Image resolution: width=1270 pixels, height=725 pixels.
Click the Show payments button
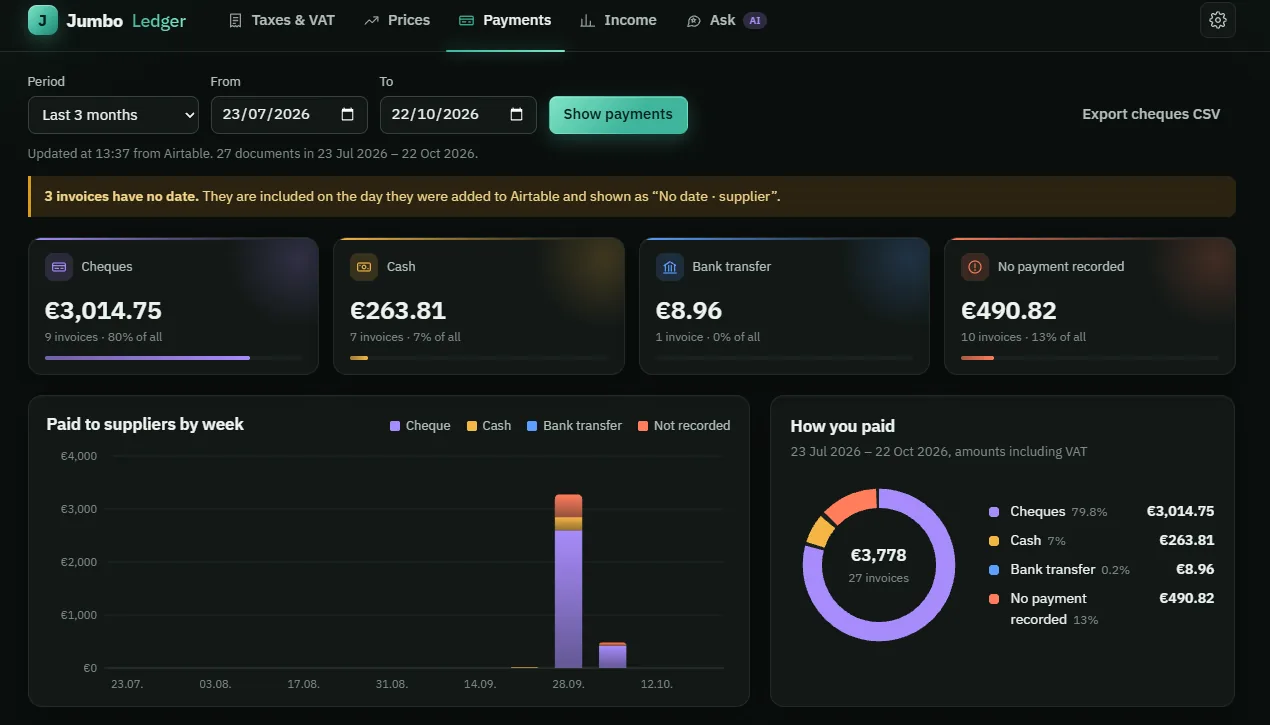tap(618, 114)
